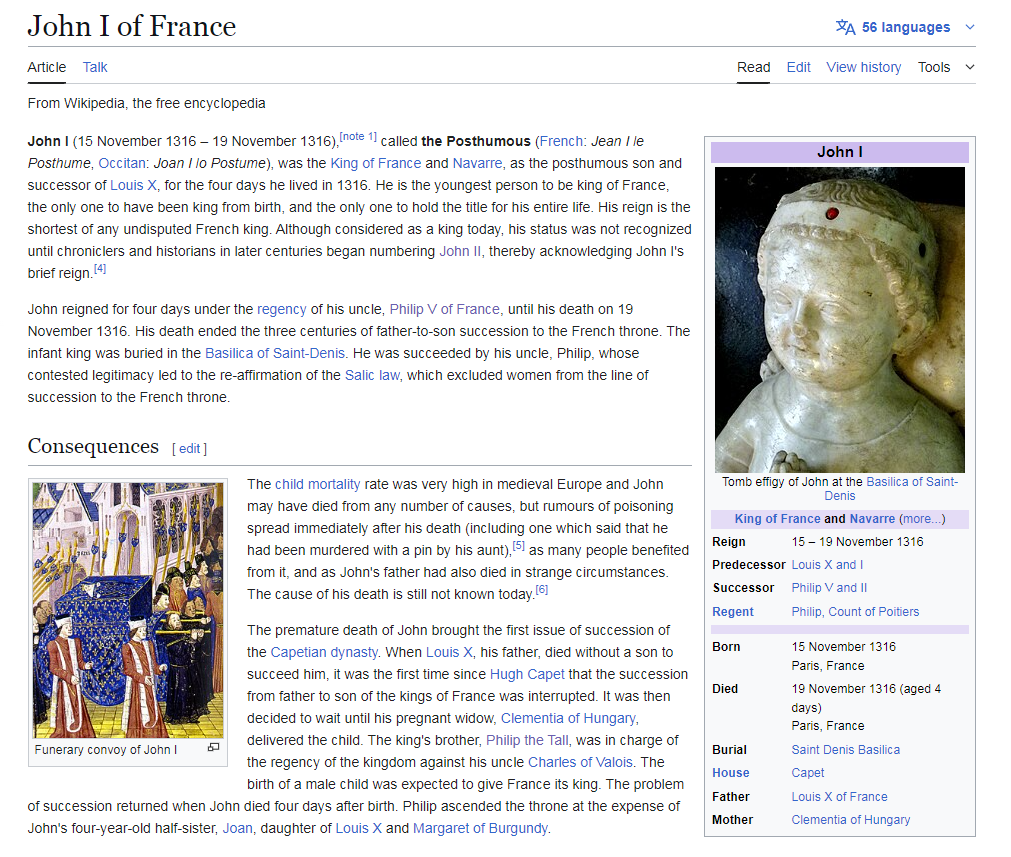The height and width of the screenshot is (857, 1011).
Task: Follow the Margaret of Burgundy link
Action: point(480,828)
